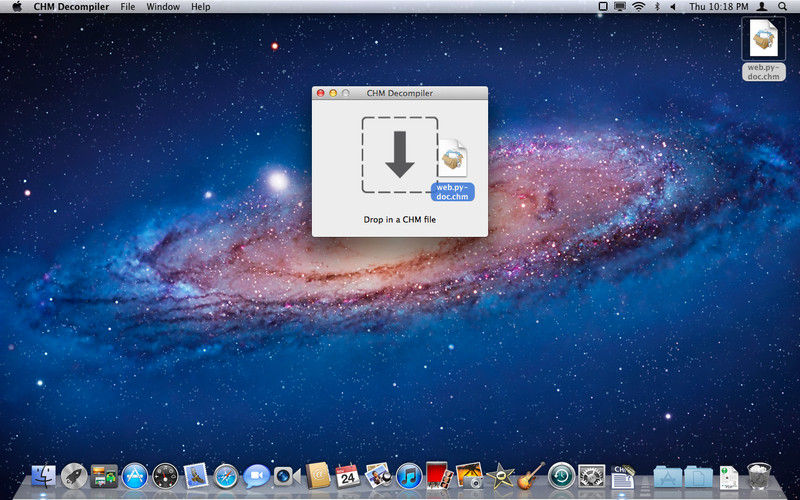800x500 pixels.
Task: Launch iMovie from the Dock
Action: click(x=500, y=476)
